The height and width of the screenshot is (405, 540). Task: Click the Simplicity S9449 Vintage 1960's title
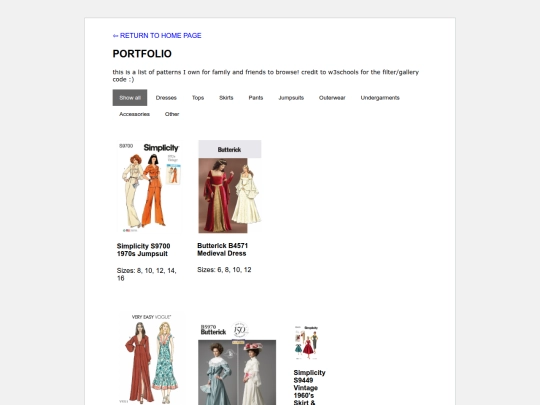[x=310, y=387]
